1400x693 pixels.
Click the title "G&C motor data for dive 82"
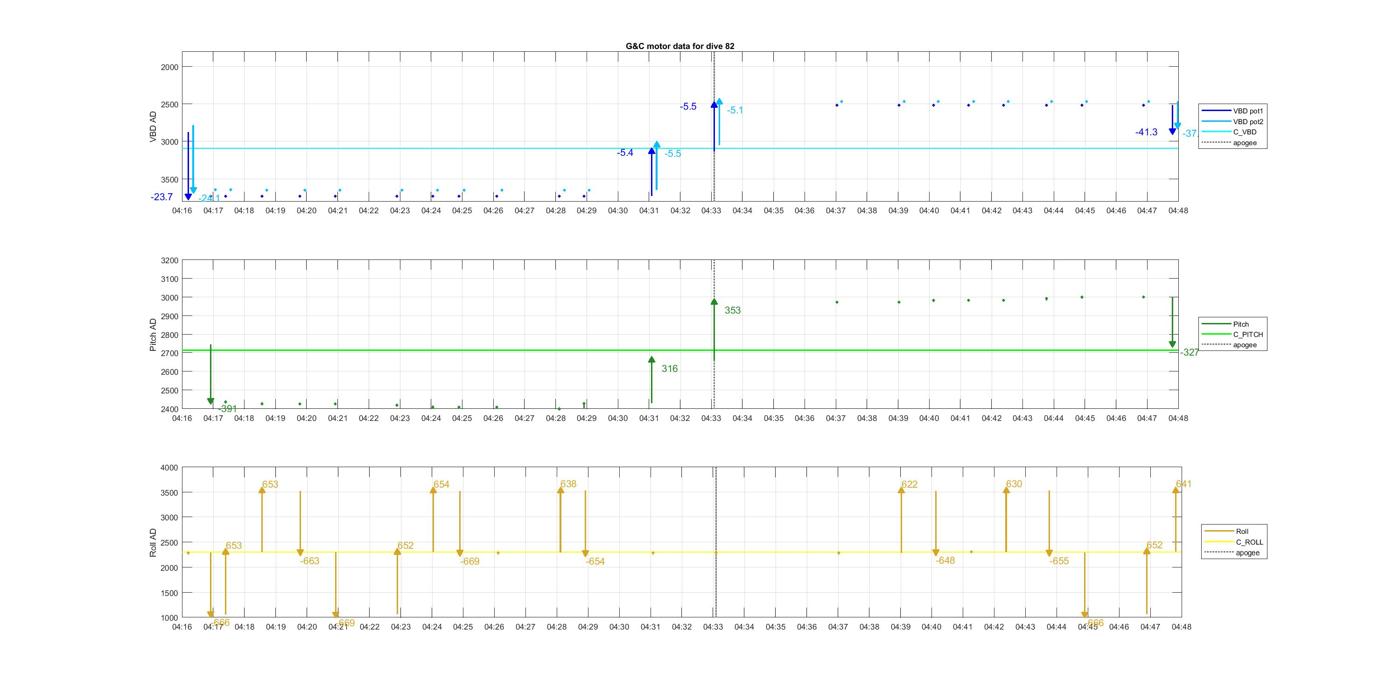point(679,46)
